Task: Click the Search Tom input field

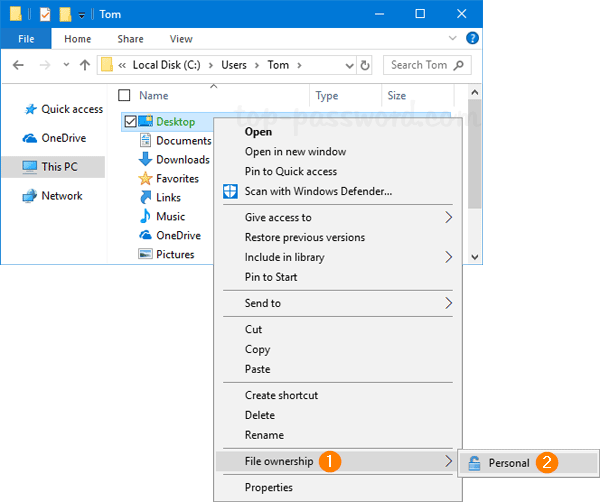Action: tap(420, 65)
